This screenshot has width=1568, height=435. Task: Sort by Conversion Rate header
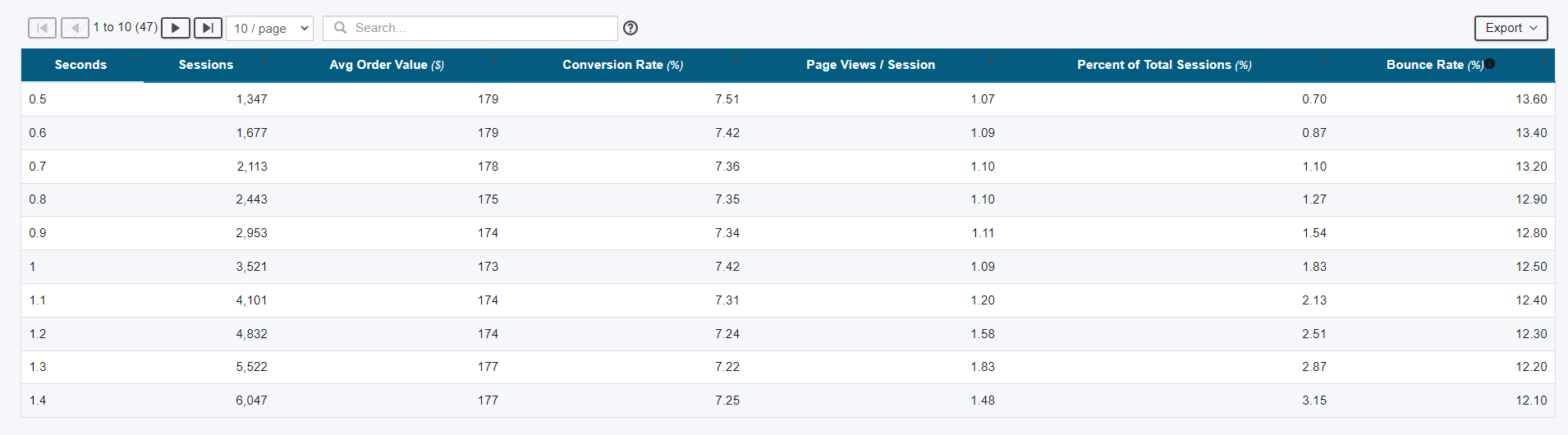tap(623, 65)
